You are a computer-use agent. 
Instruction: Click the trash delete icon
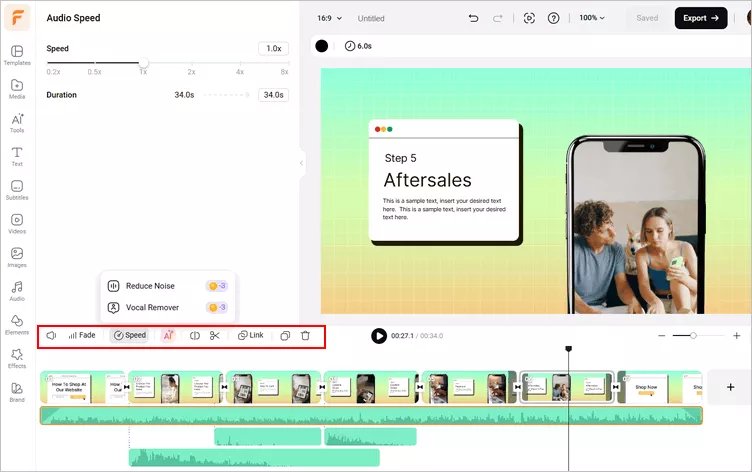pyautogui.click(x=306, y=336)
